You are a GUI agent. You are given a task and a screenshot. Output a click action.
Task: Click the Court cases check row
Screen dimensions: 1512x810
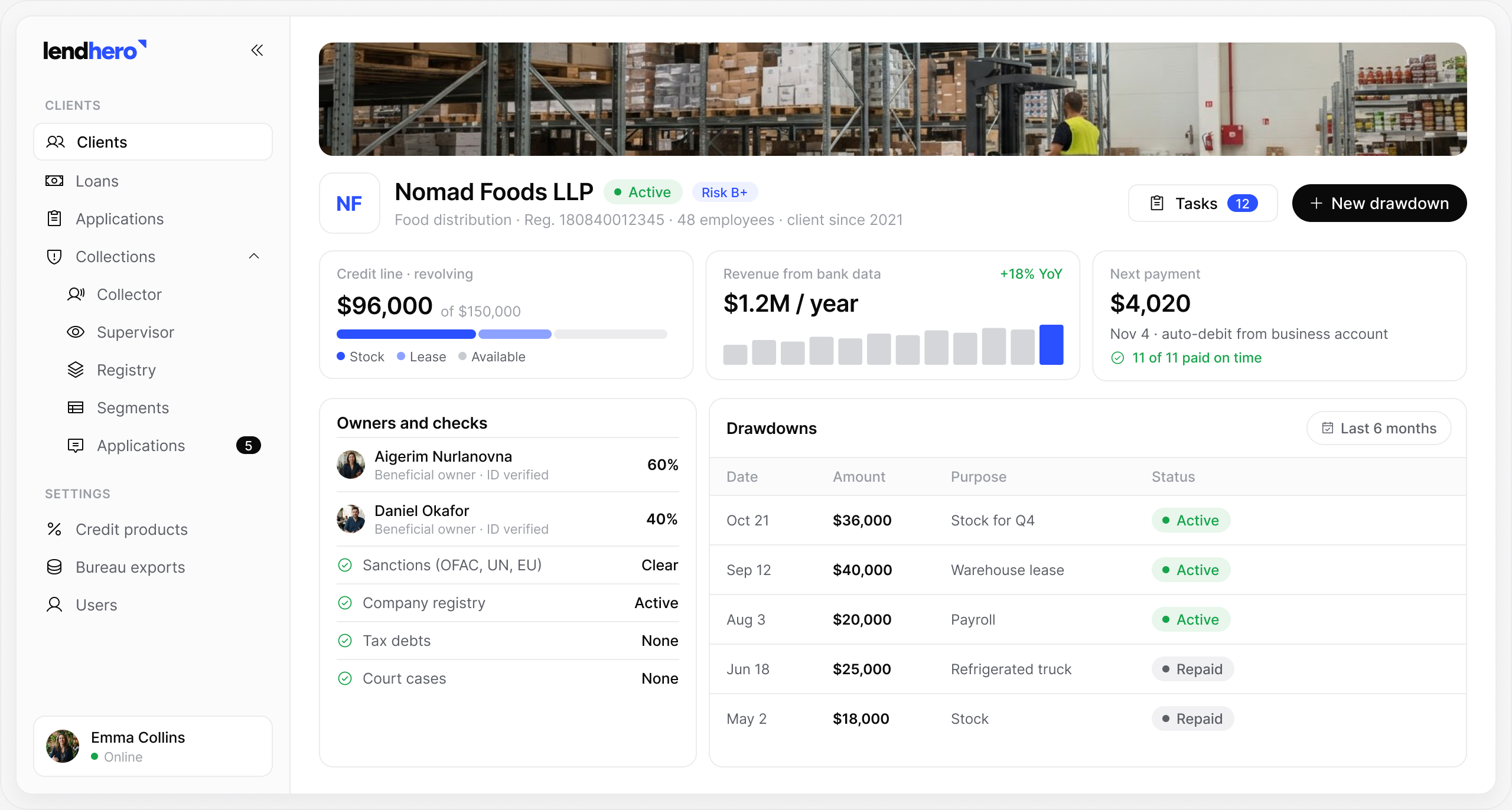point(507,678)
